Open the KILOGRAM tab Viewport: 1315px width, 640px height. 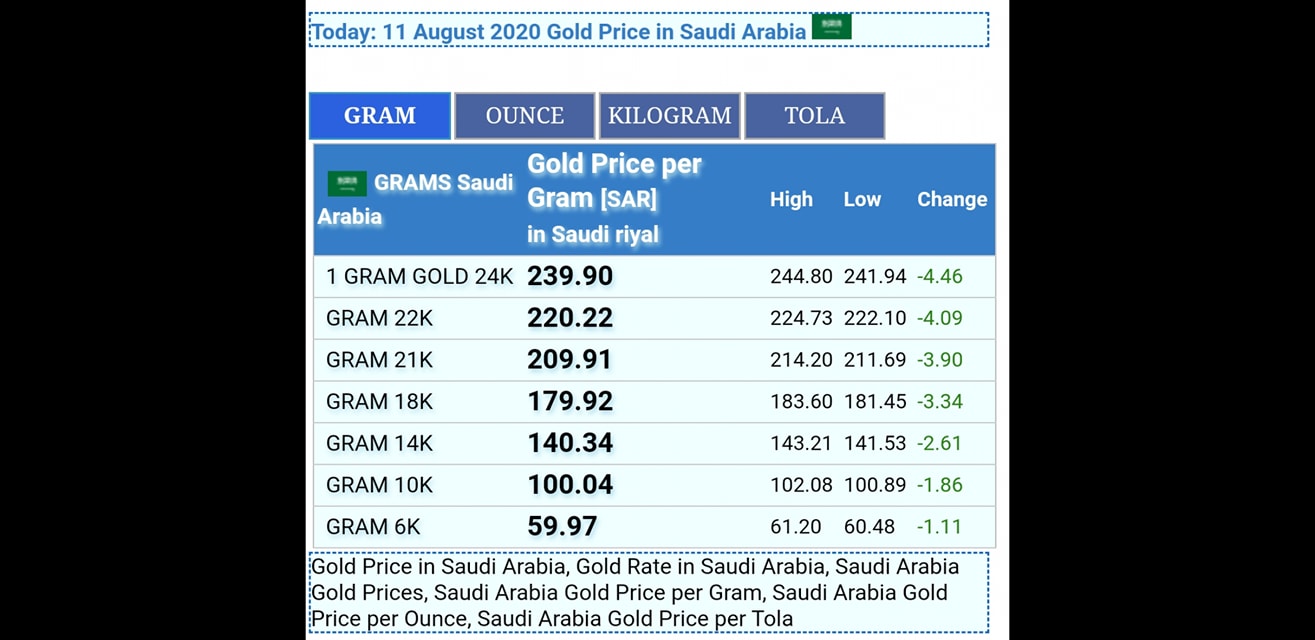coord(670,116)
